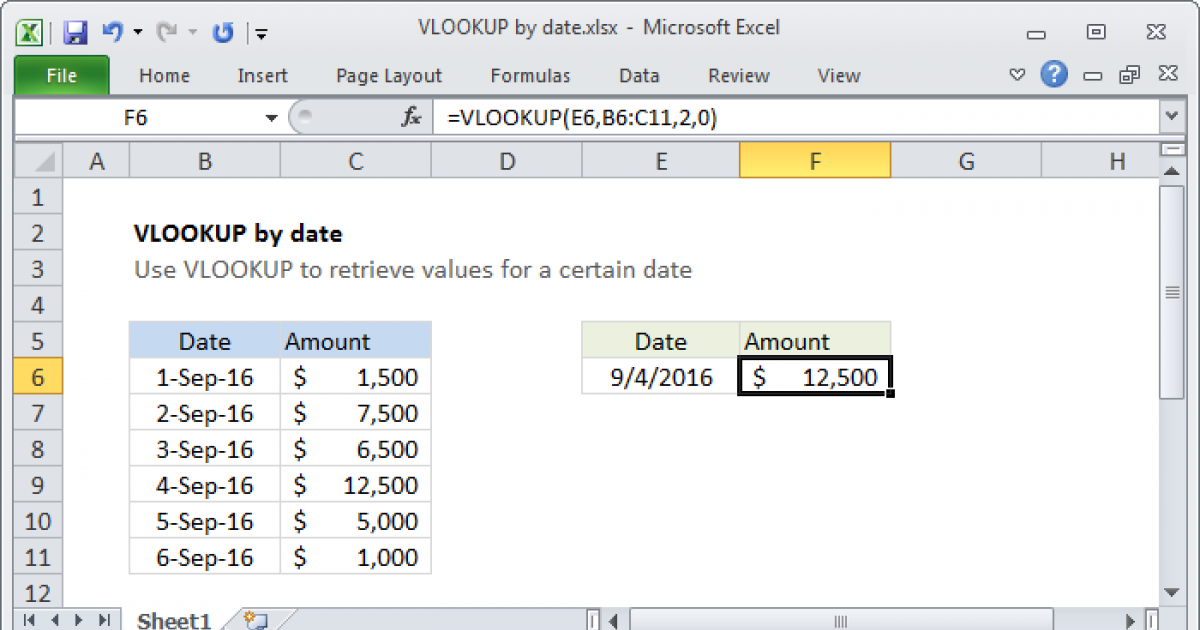Switch to the Home ribbon tab

point(164,75)
